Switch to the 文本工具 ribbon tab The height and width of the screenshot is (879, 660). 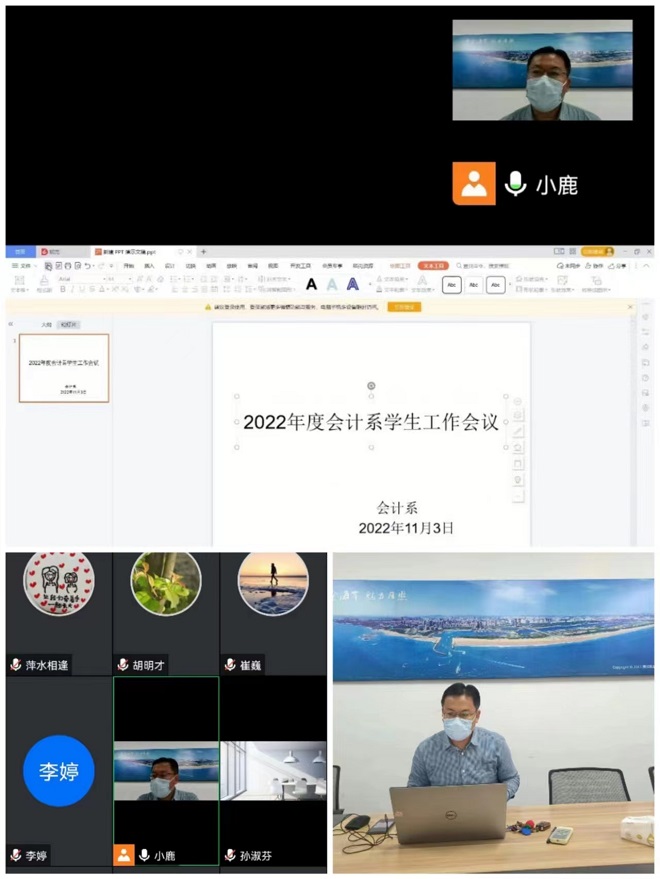coord(433,266)
